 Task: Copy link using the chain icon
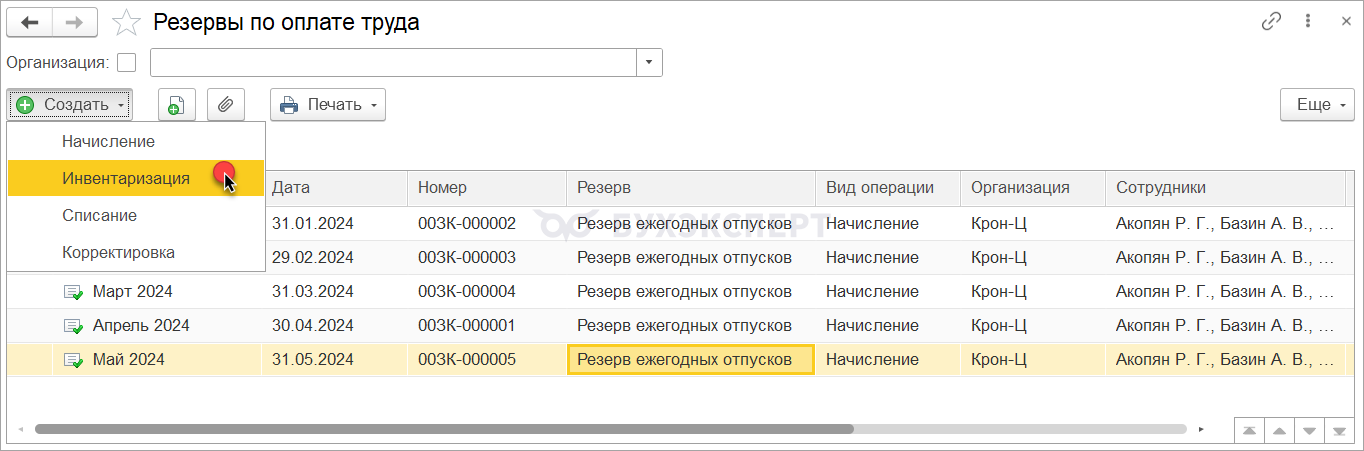pos(1272,22)
